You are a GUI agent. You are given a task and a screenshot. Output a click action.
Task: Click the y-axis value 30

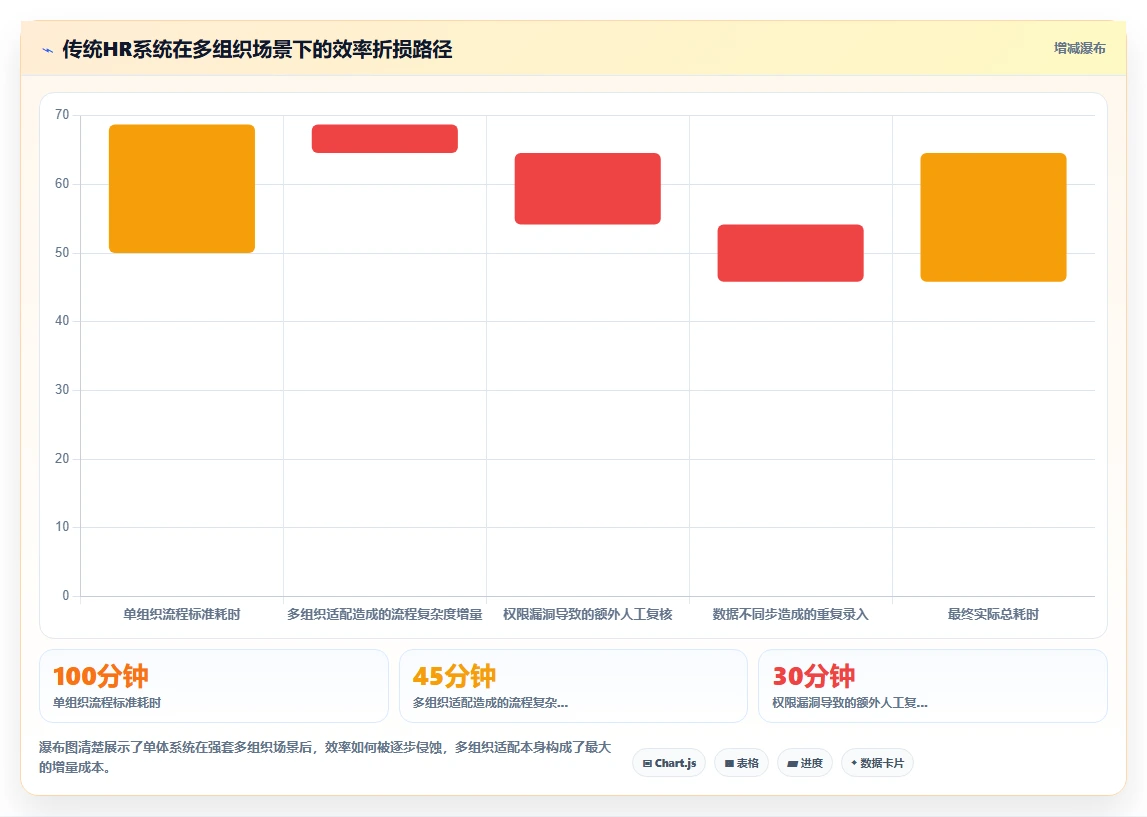62,389
